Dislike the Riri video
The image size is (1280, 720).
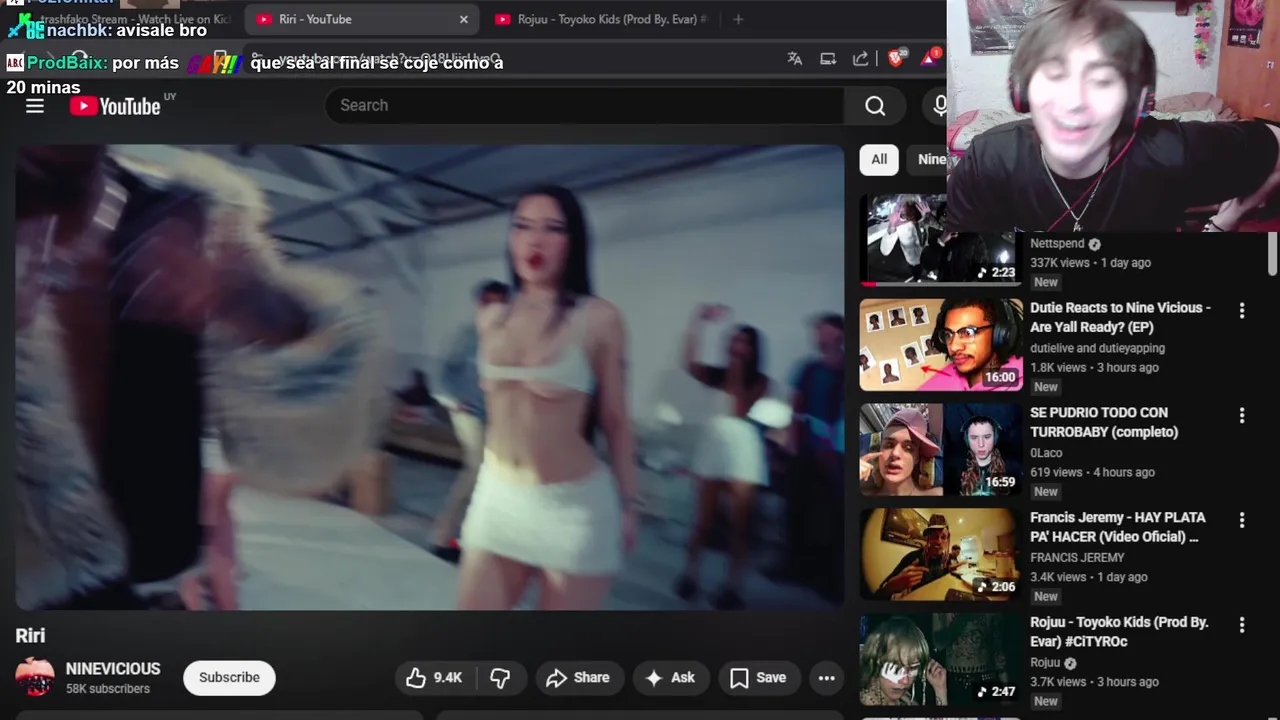click(500, 678)
